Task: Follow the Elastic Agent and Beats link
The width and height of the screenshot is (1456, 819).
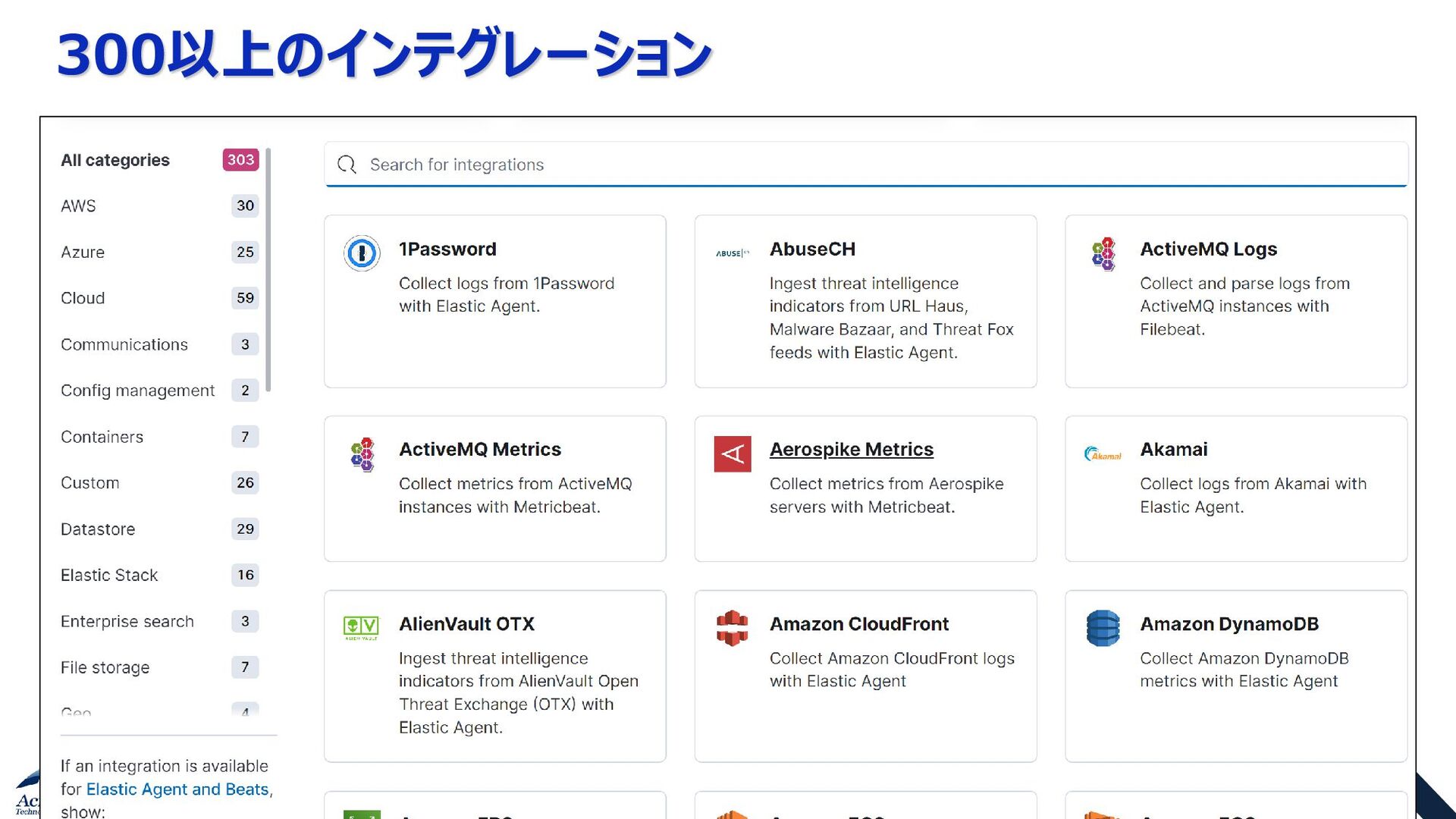Action: pos(177,789)
